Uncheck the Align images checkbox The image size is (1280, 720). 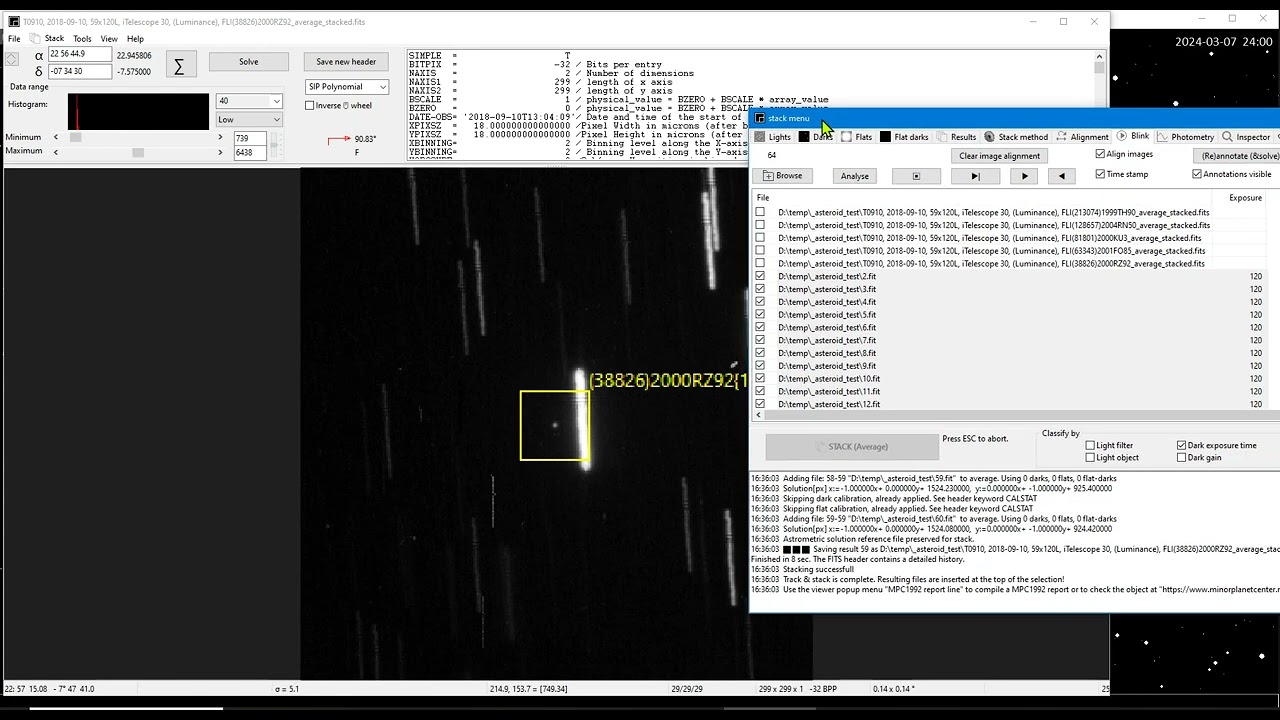(1100, 154)
